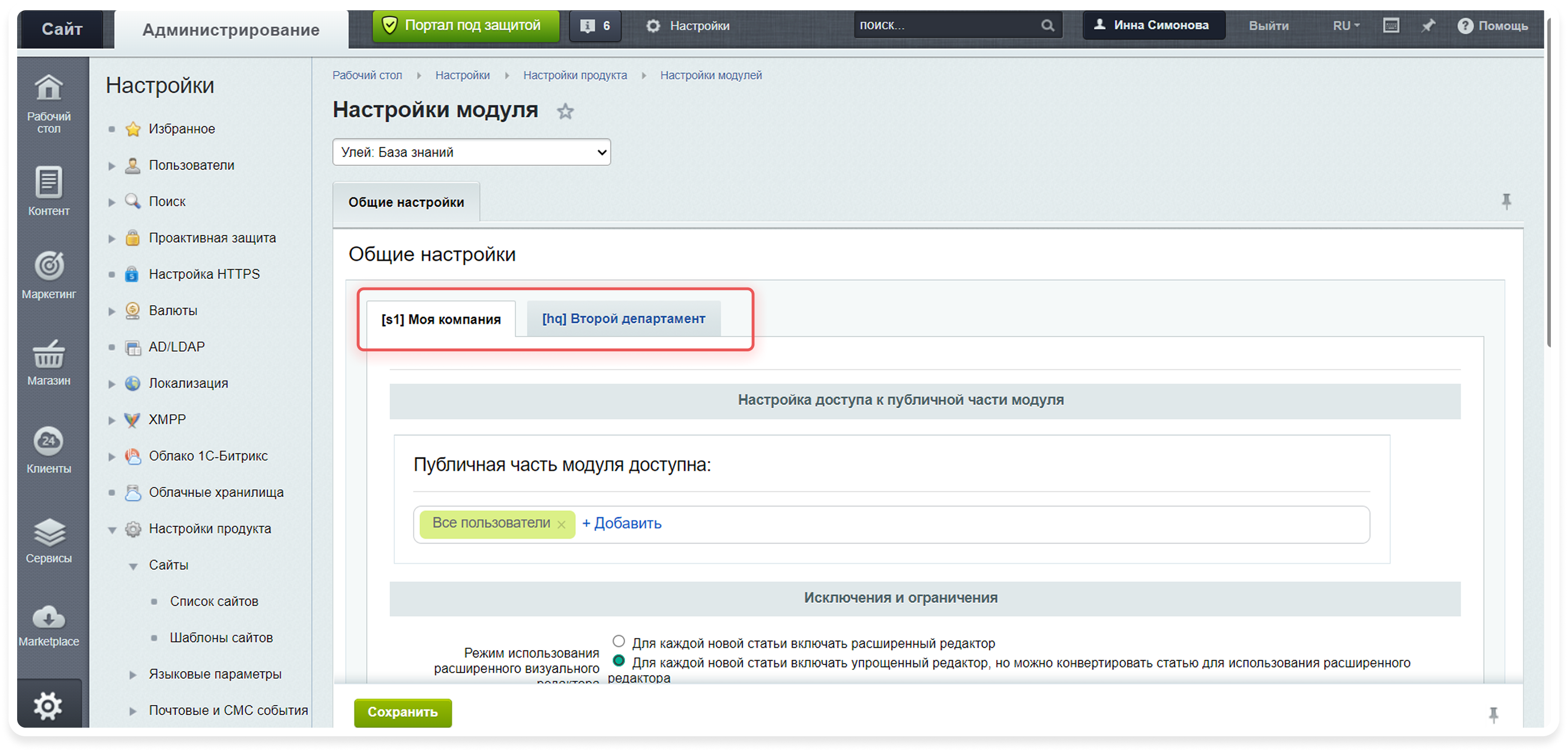Open the Marketing section icon in sidebar
The width and height of the screenshot is (1568, 752).
click(x=49, y=266)
